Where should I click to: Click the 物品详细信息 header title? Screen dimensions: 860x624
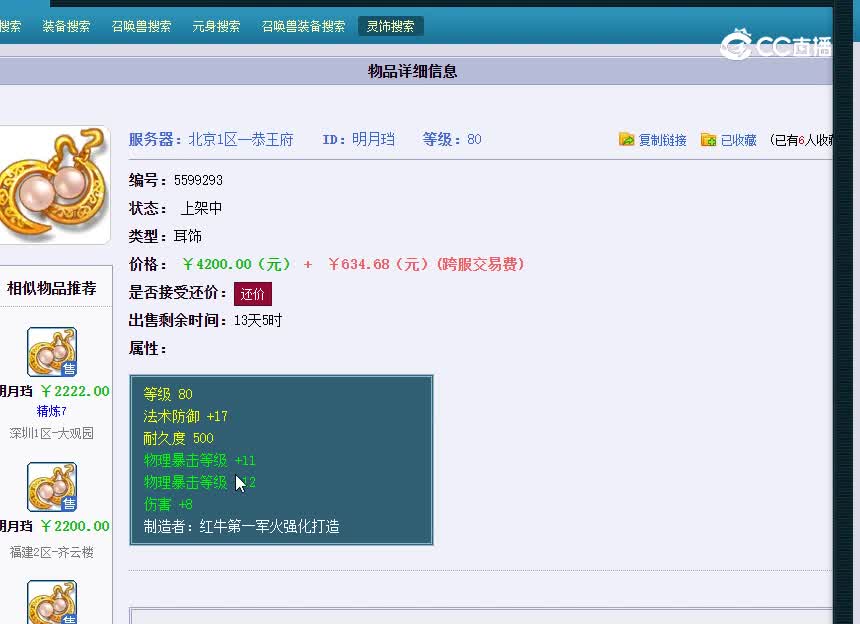(x=412, y=71)
